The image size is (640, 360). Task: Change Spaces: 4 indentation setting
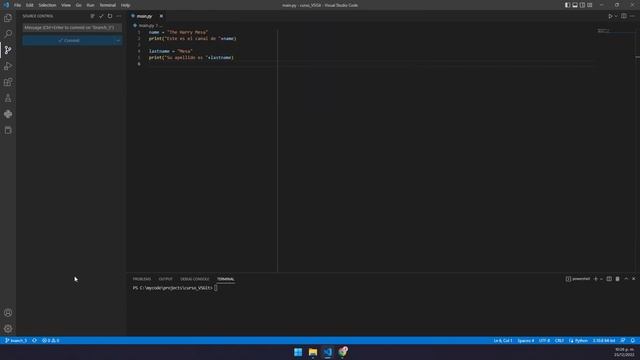point(525,340)
